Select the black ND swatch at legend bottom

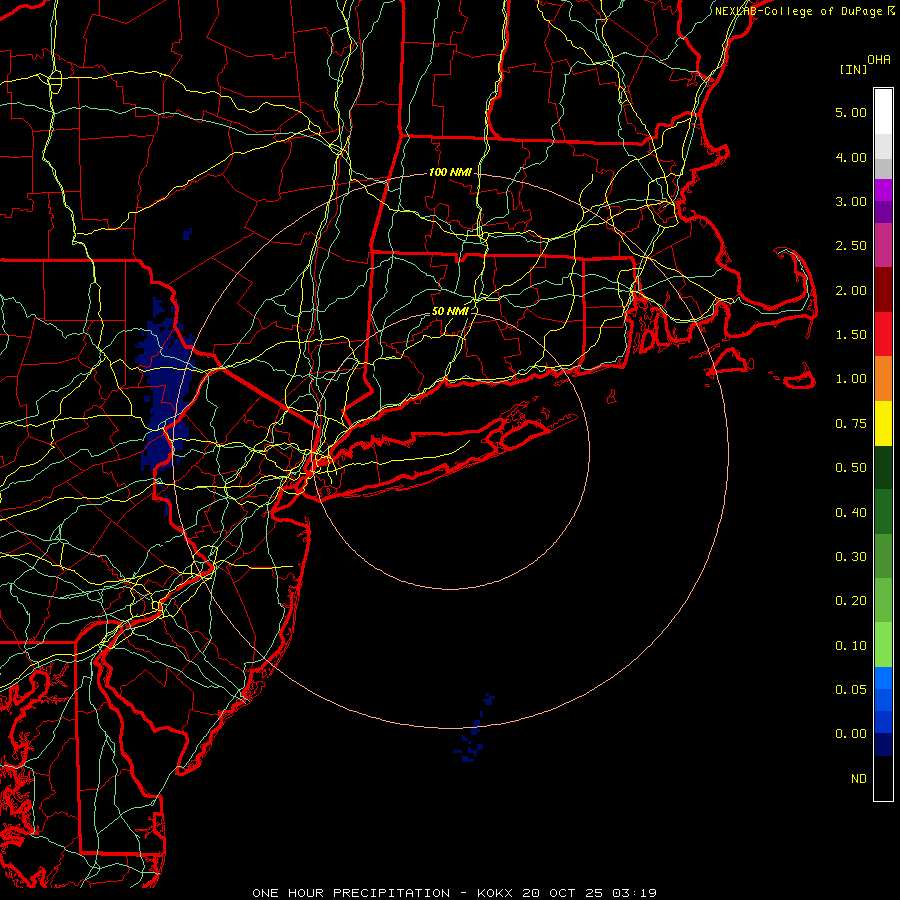(883, 778)
